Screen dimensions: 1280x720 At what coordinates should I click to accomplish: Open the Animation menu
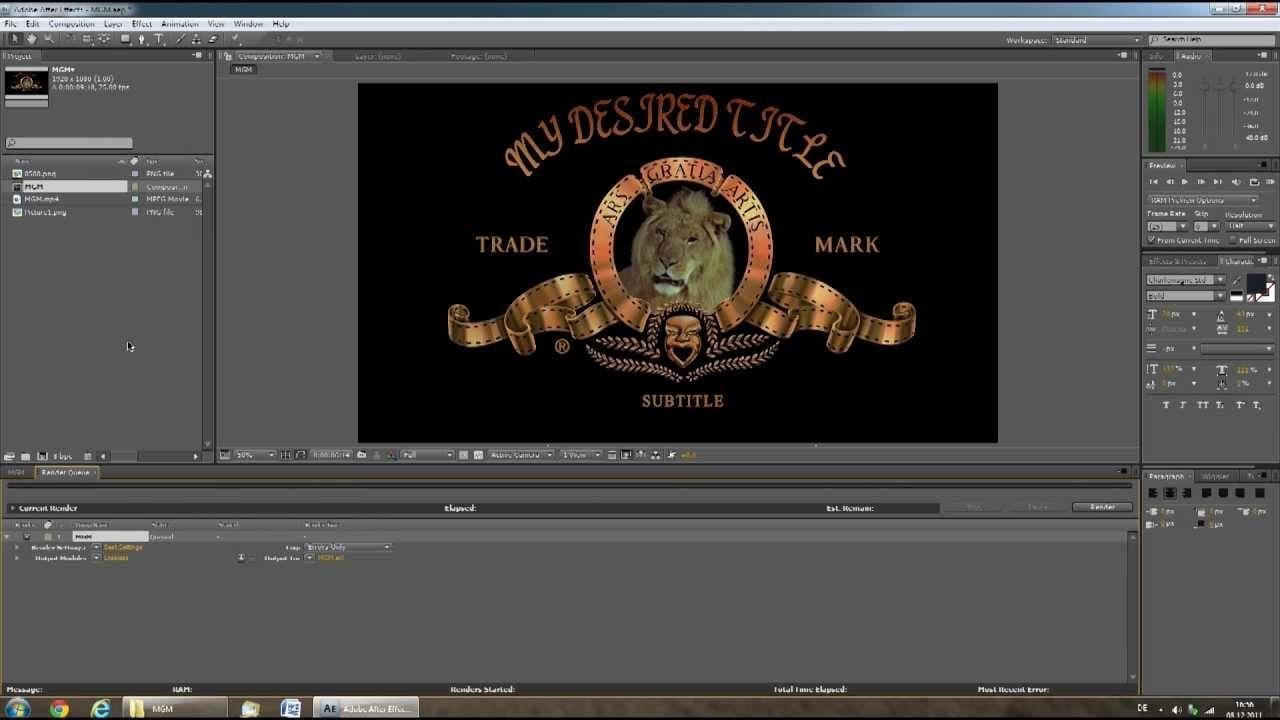point(180,23)
